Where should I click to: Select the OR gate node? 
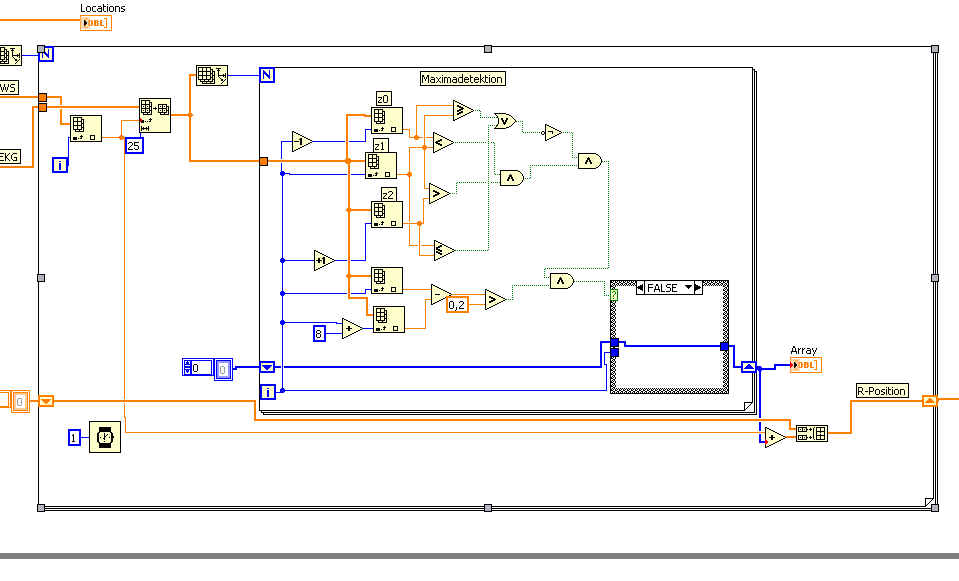(505, 121)
